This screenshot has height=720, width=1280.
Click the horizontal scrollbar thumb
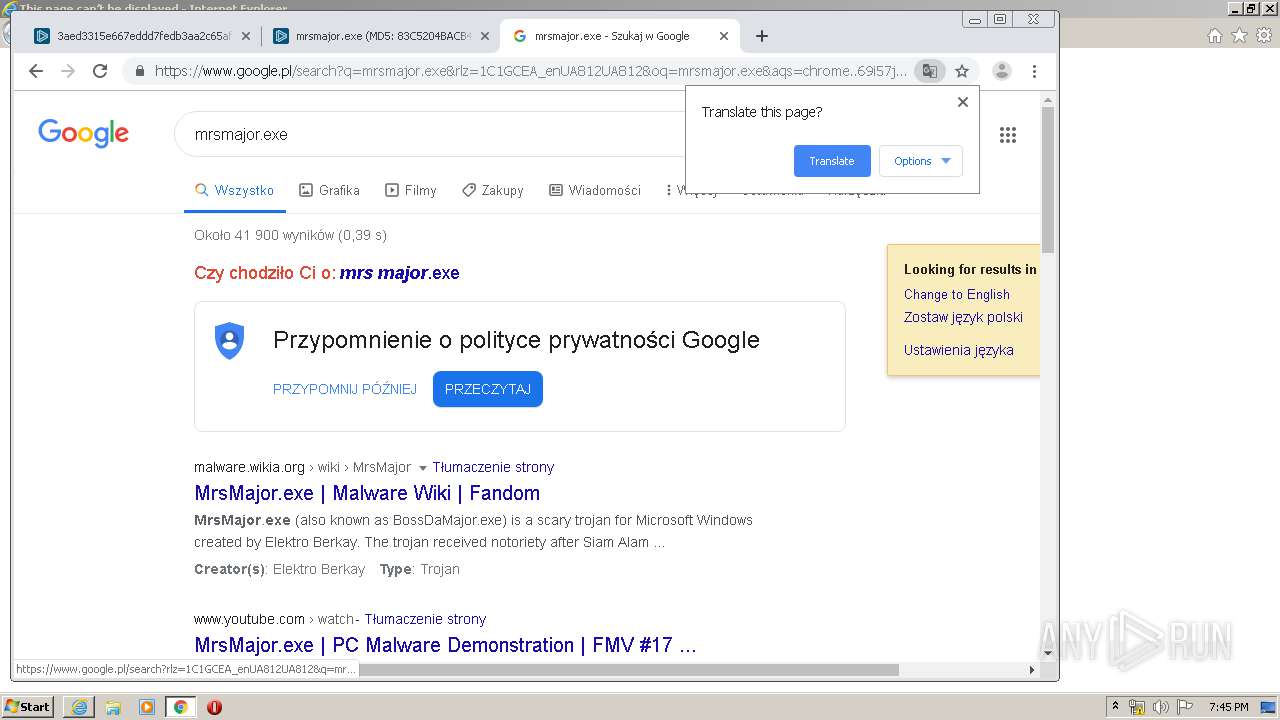point(628,670)
